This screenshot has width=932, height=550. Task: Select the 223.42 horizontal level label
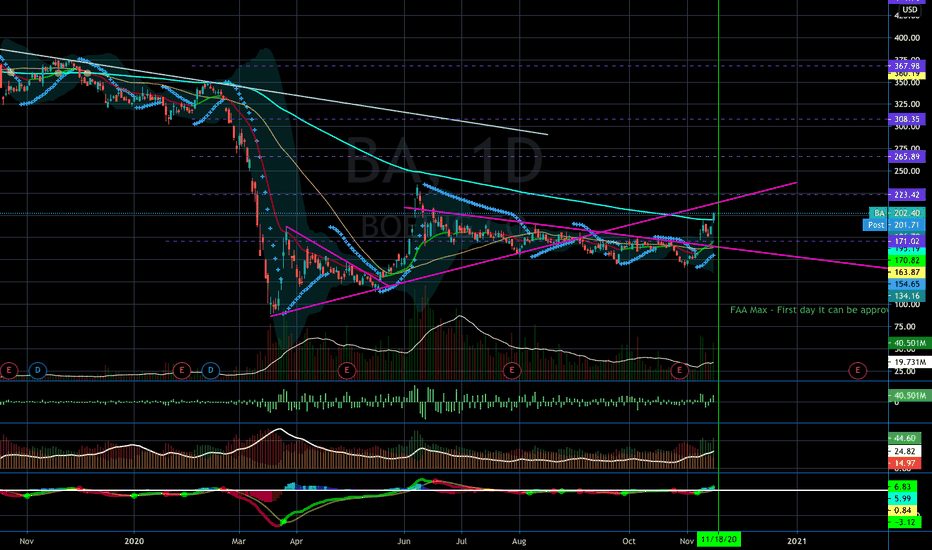point(906,194)
